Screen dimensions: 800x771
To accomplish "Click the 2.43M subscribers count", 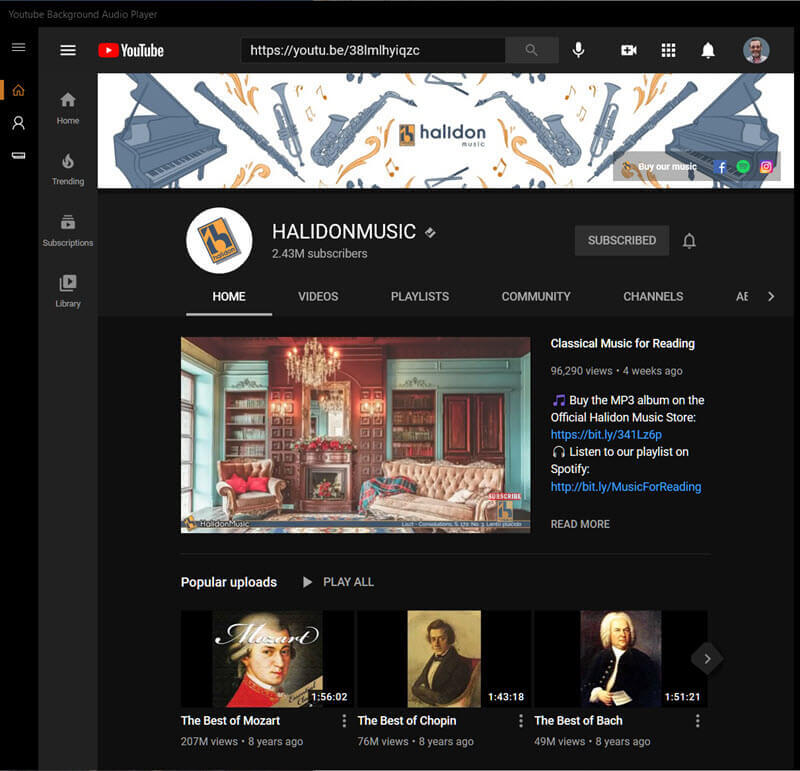I will pos(319,254).
